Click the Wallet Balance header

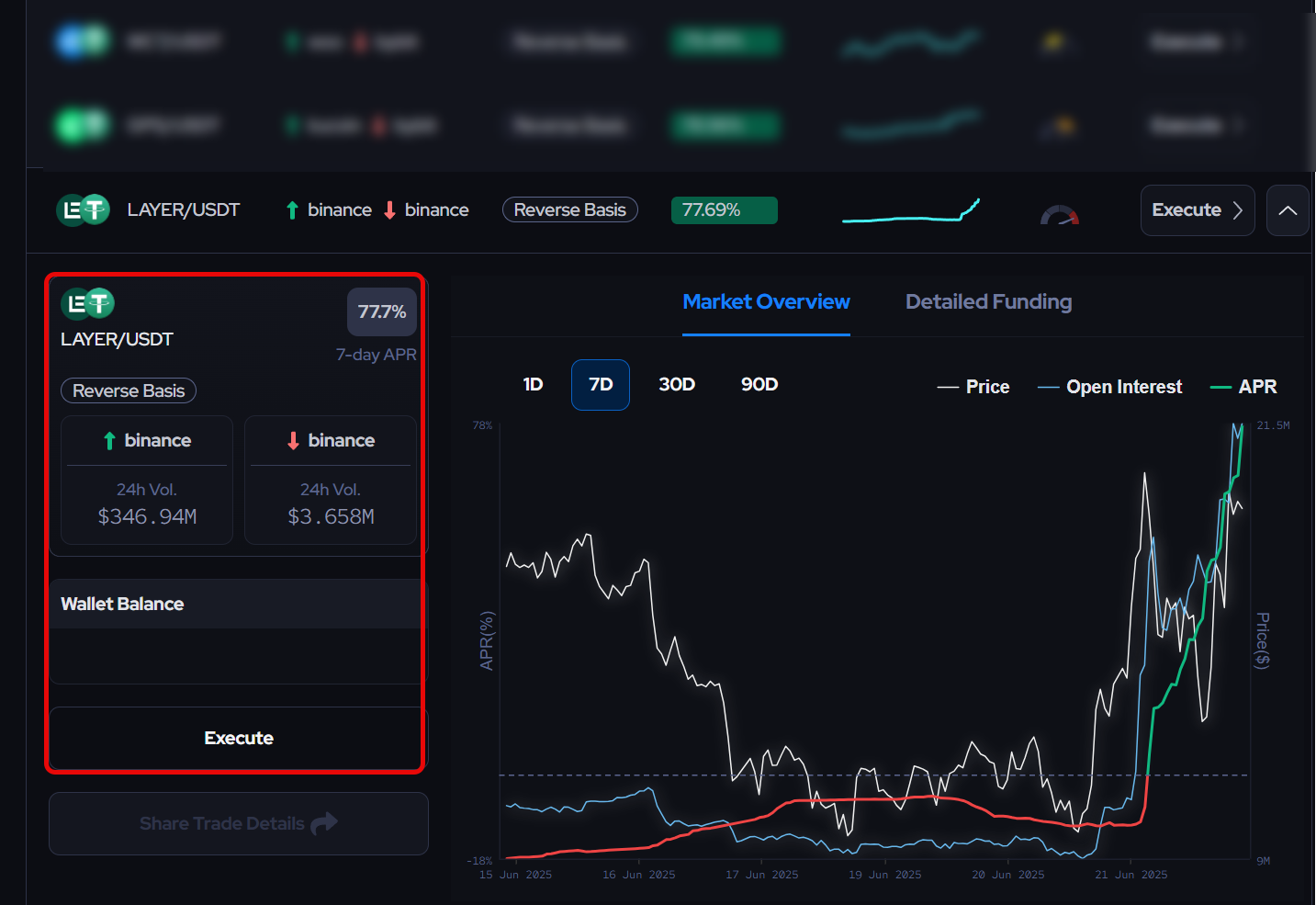[x=239, y=604]
